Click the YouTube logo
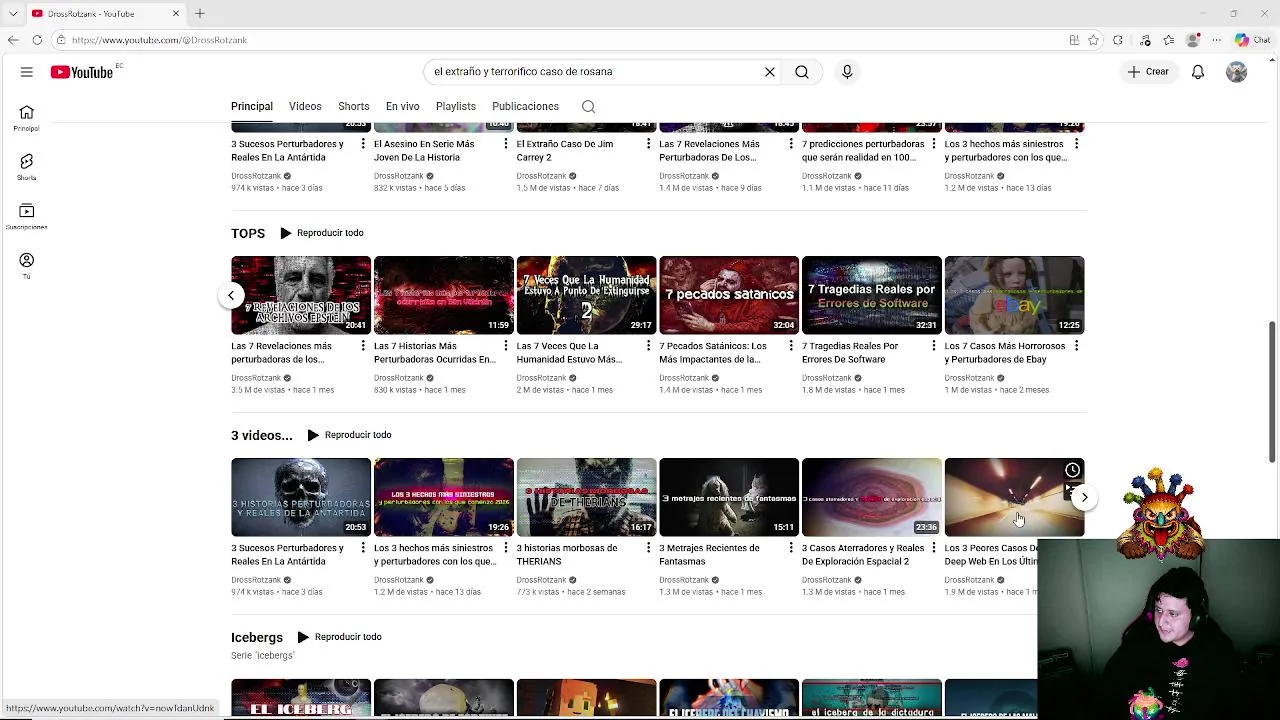The image size is (1280, 720). pos(84,72)
